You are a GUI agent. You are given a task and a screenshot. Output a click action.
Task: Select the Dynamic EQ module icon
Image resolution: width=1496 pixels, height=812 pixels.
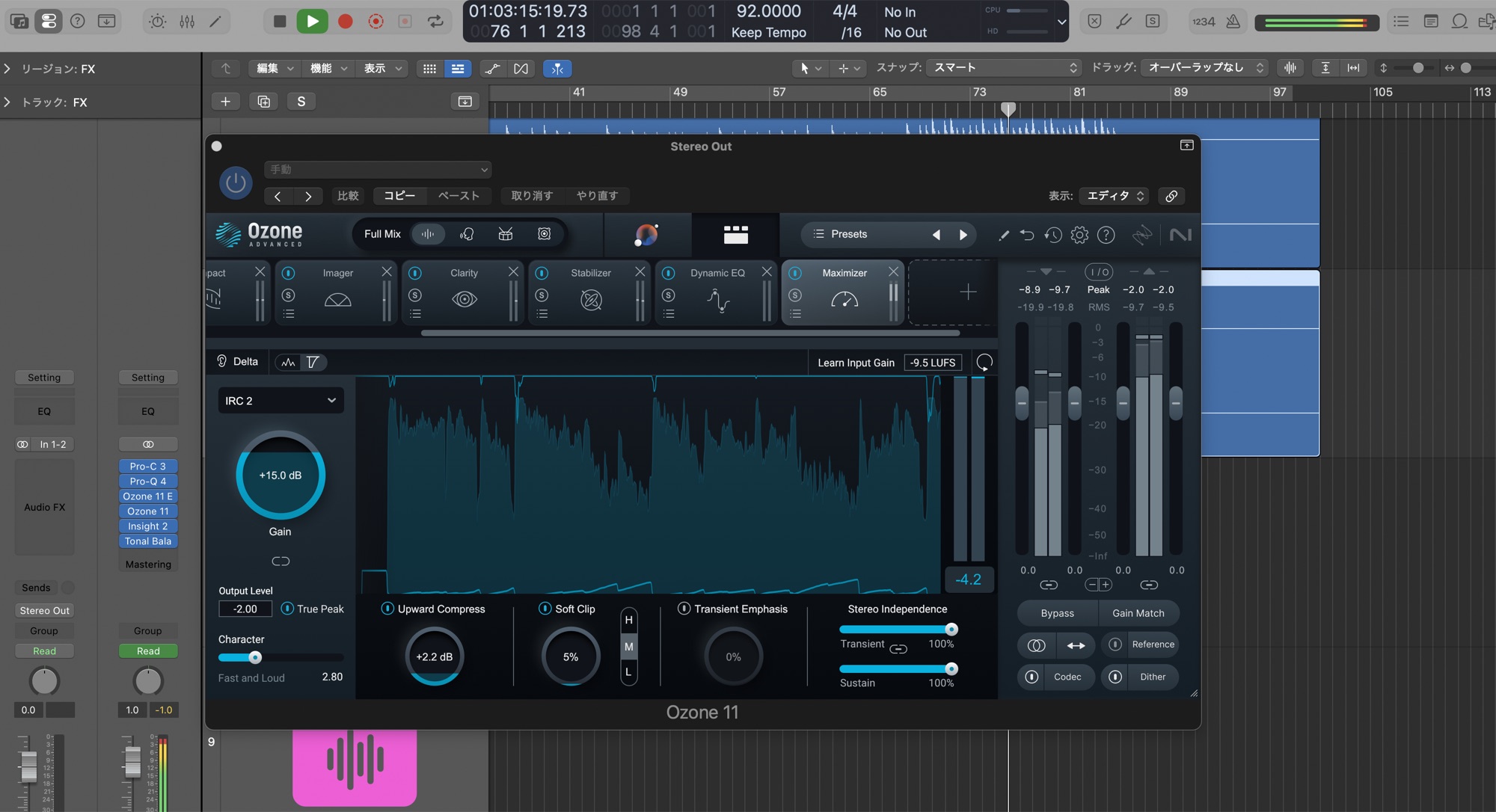(x=718, y=300)
